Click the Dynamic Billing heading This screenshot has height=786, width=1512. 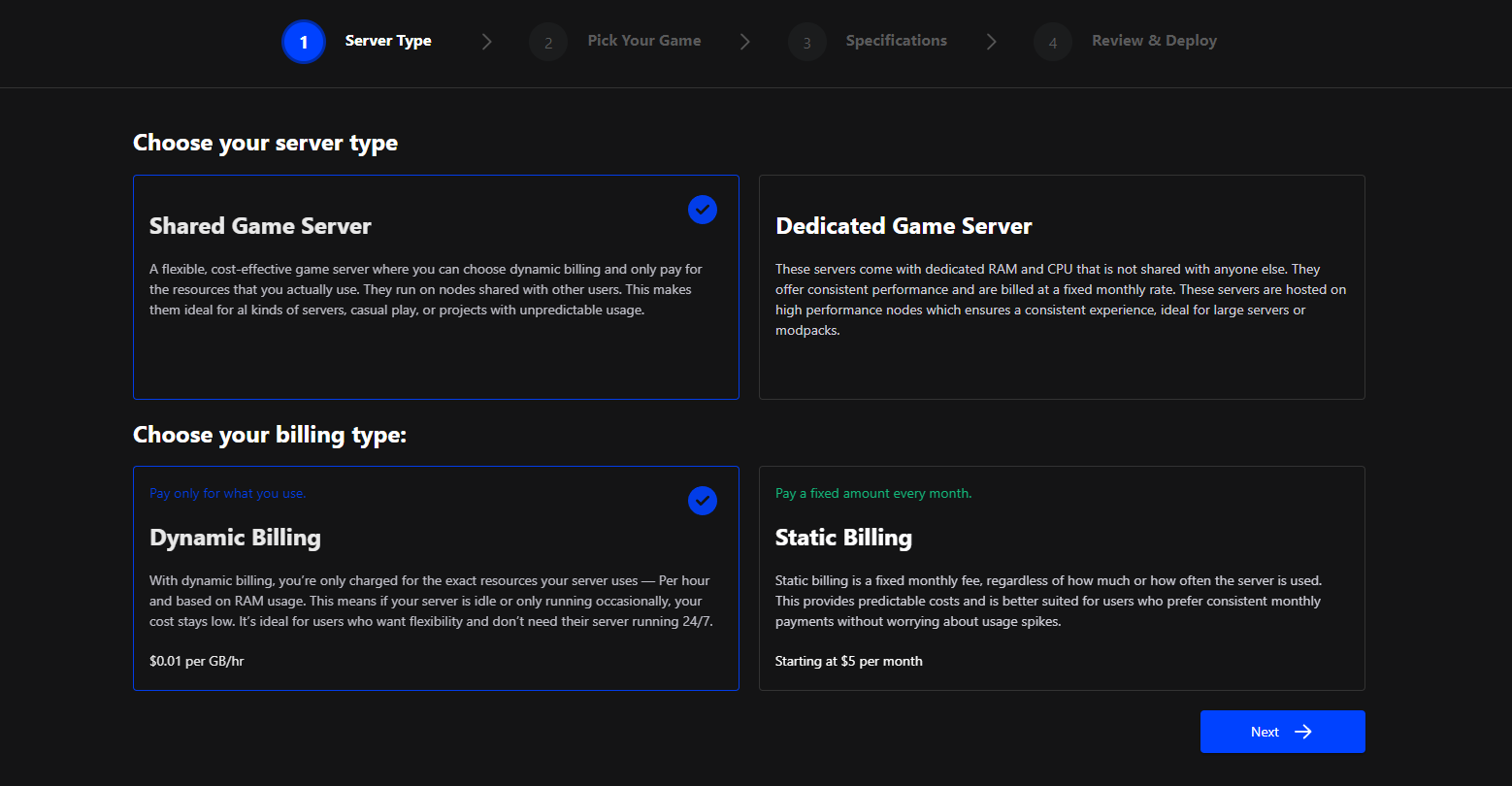click(235, 538)
